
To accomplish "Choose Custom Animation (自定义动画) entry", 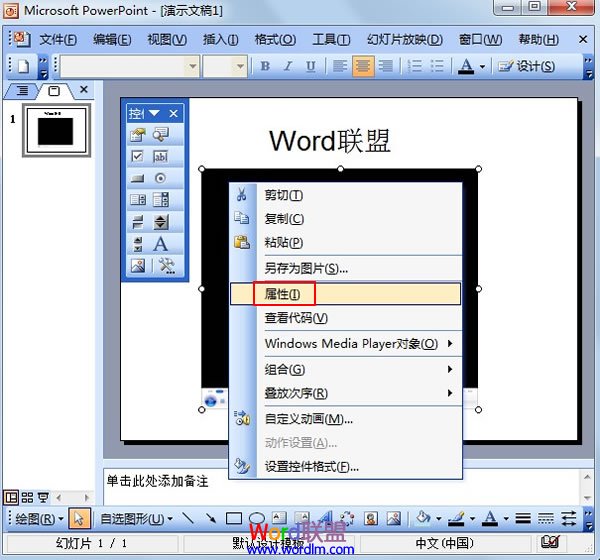I will pyautogui.click(x=346, y=419).
